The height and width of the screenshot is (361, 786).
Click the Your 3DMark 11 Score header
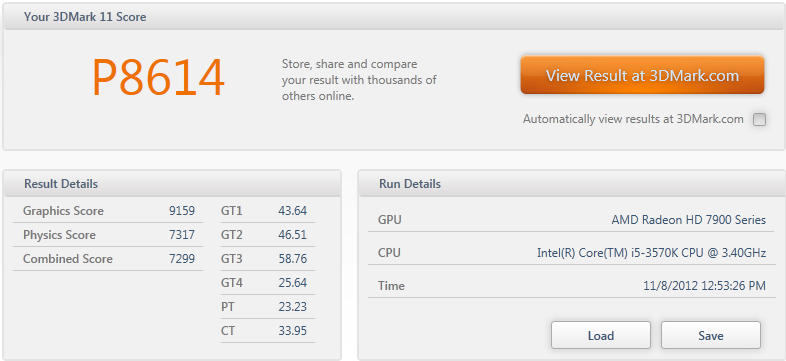[x=394, y=17]
